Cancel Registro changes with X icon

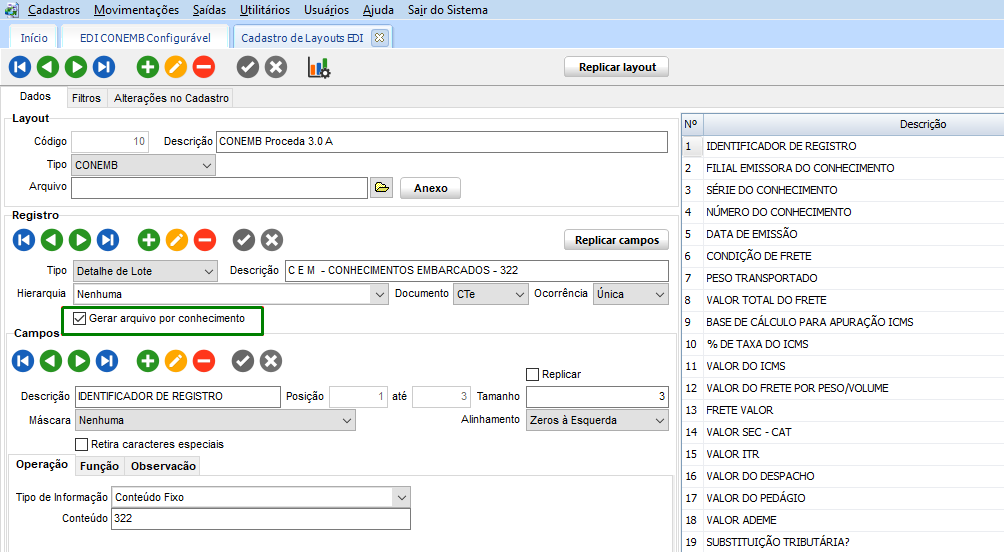click(271, 240)
